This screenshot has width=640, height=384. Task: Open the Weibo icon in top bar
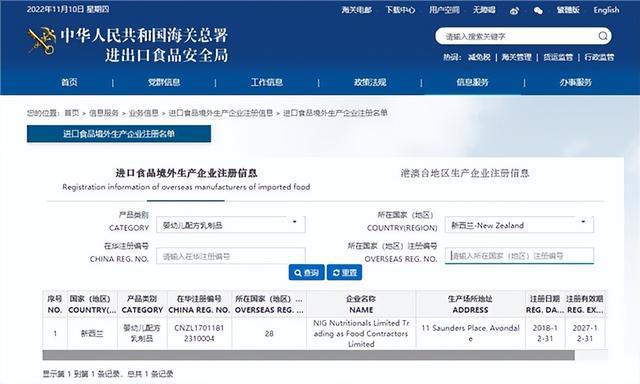514,11
